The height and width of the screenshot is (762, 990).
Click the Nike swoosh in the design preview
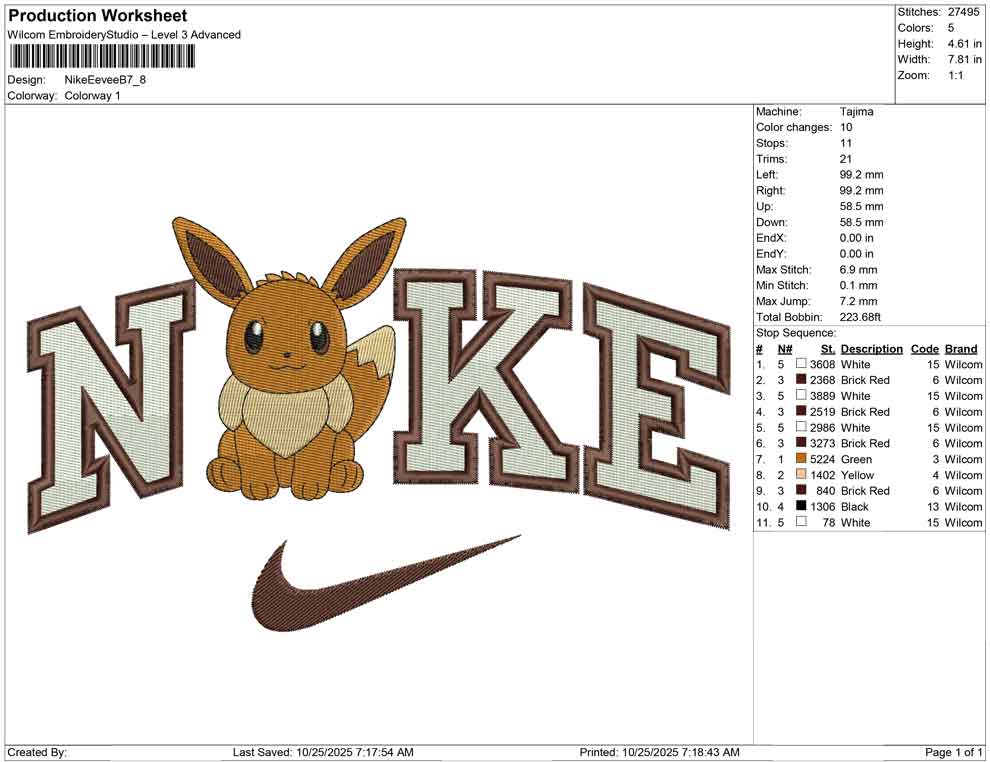pyautogui.click(x=385, y=584)
